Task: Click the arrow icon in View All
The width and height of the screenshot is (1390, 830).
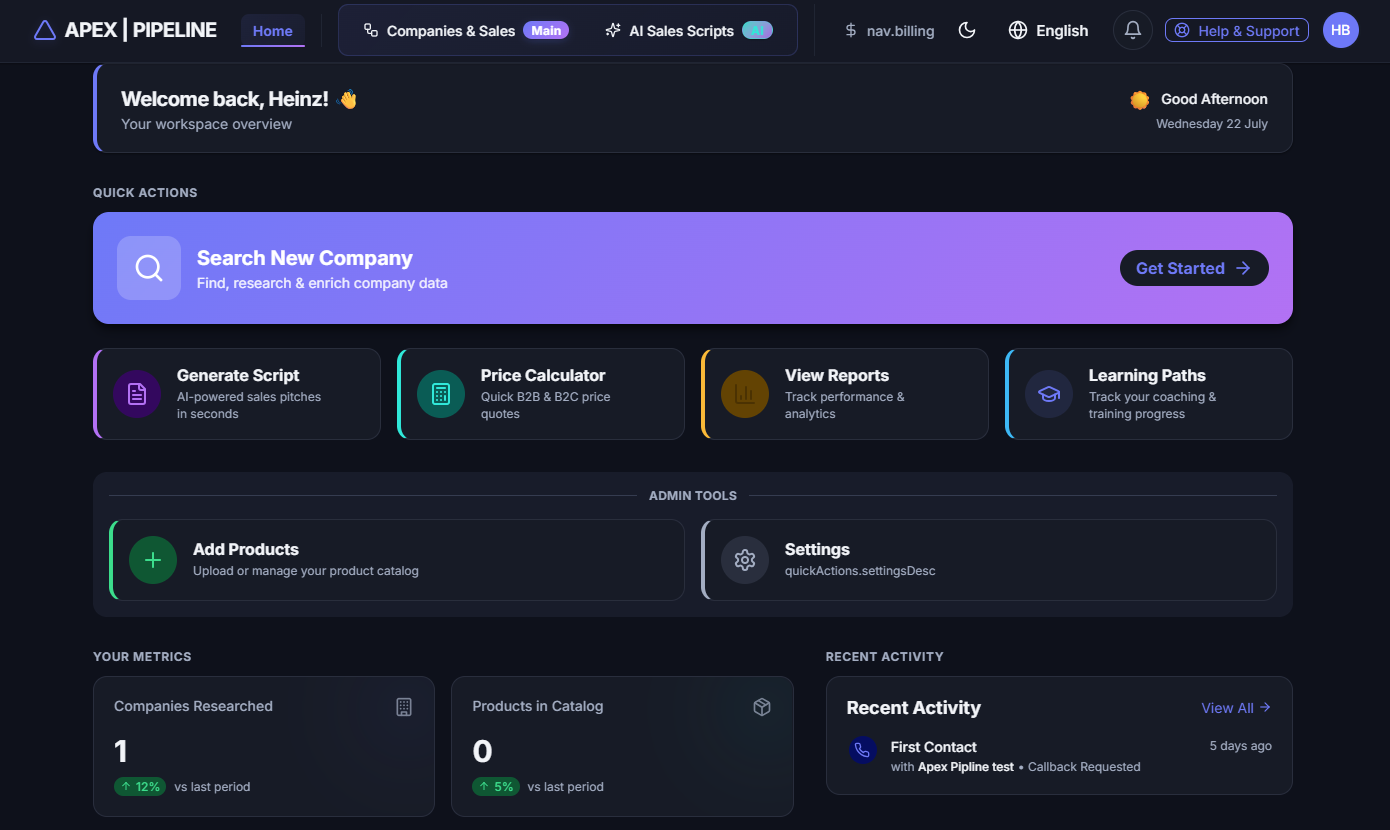Action: pos(1265,708)
